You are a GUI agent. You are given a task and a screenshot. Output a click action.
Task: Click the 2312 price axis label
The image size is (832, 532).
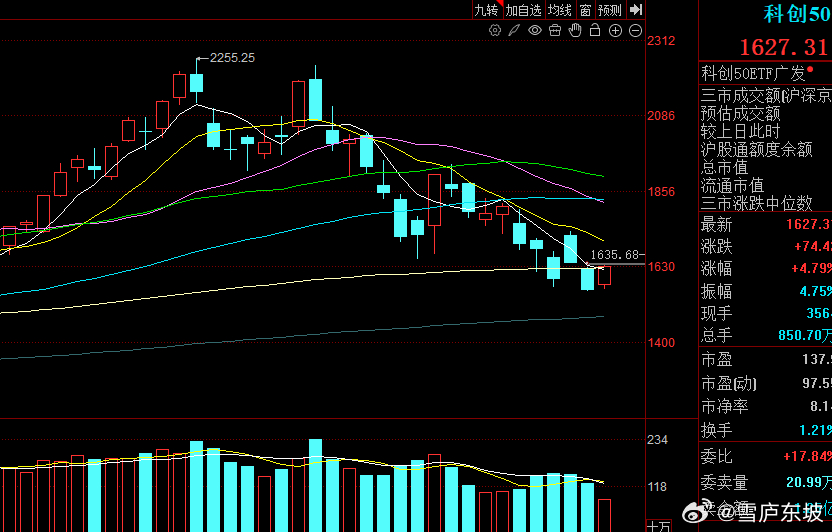tap(661, 41)
